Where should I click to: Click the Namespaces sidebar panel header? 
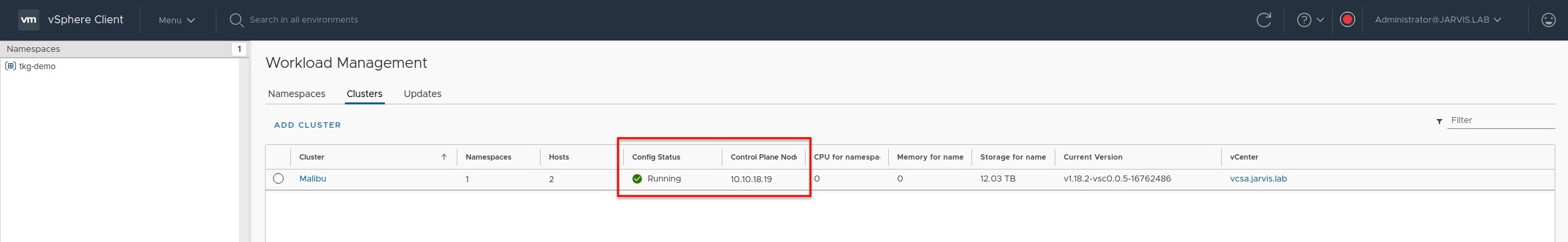[124, 49]
